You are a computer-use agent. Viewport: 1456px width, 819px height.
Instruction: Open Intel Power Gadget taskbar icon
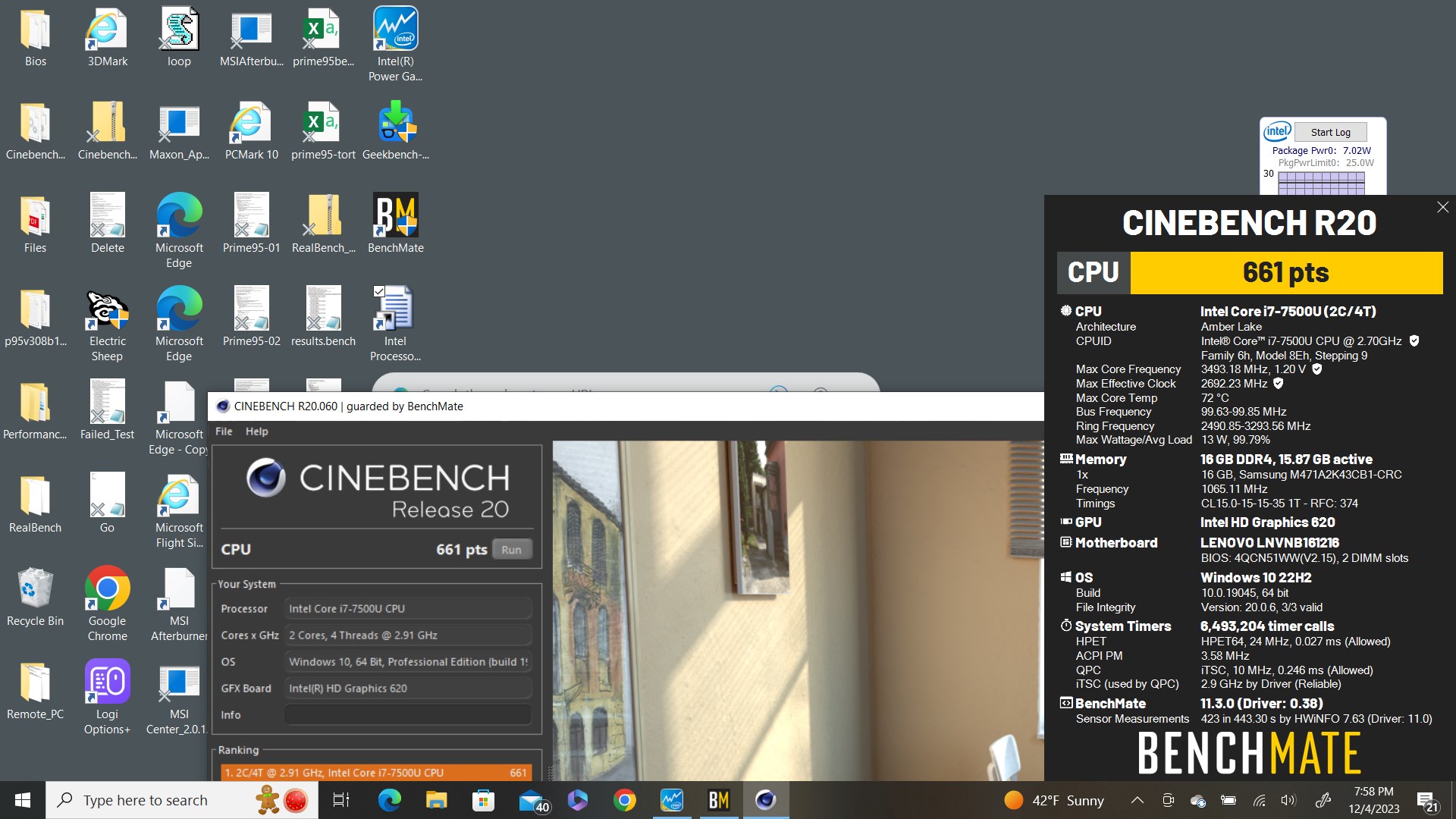point(671,800)
